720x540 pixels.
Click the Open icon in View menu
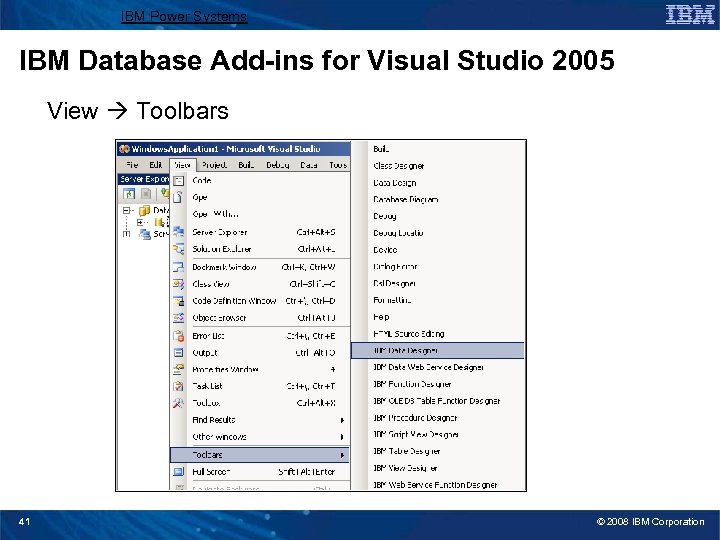pos(179,197)
